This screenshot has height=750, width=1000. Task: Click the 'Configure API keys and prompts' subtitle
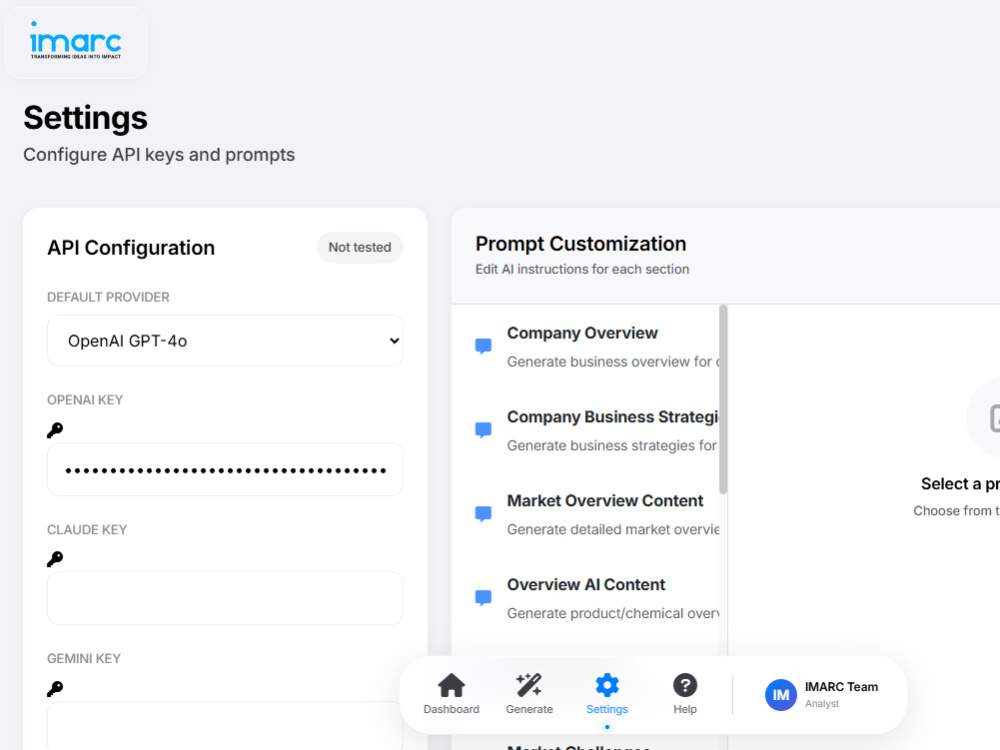click(159, 155)
